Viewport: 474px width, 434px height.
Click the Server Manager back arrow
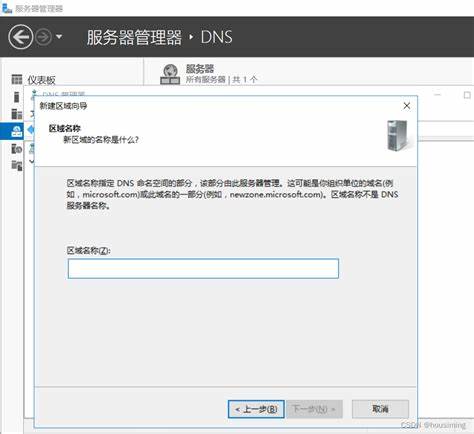21,37
